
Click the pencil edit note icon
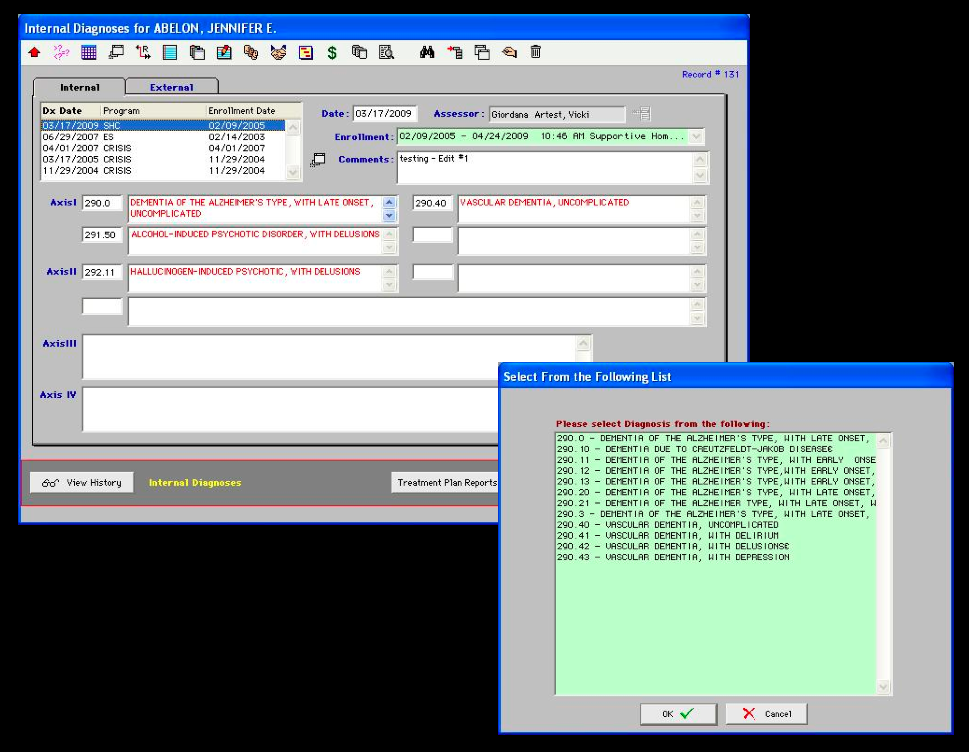tap(224, 53)
